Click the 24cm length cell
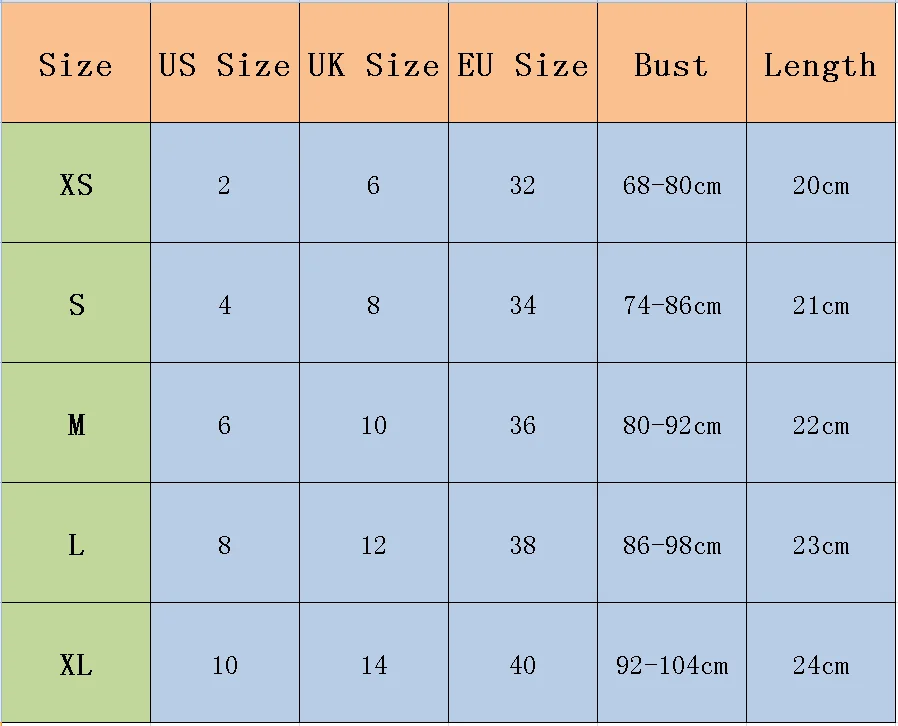The height and width of the screenshot is (726, 898). [821, 662]
